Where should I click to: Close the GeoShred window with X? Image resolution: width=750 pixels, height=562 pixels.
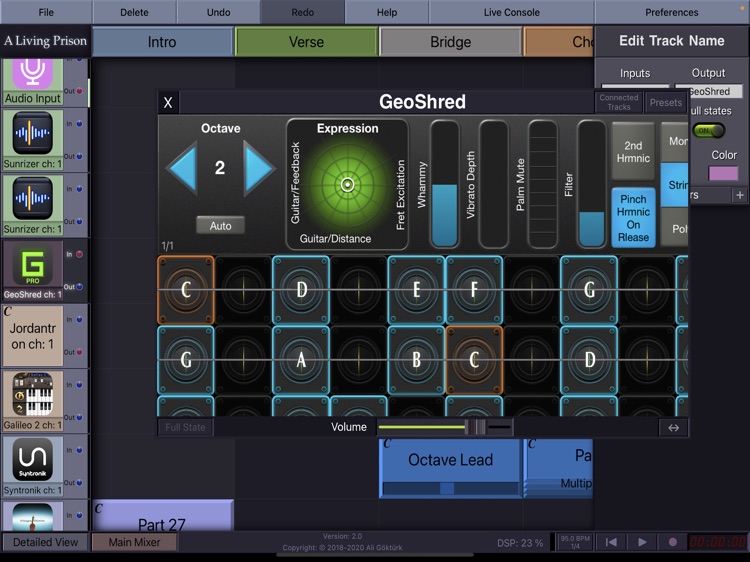click(x=168, y=102)
